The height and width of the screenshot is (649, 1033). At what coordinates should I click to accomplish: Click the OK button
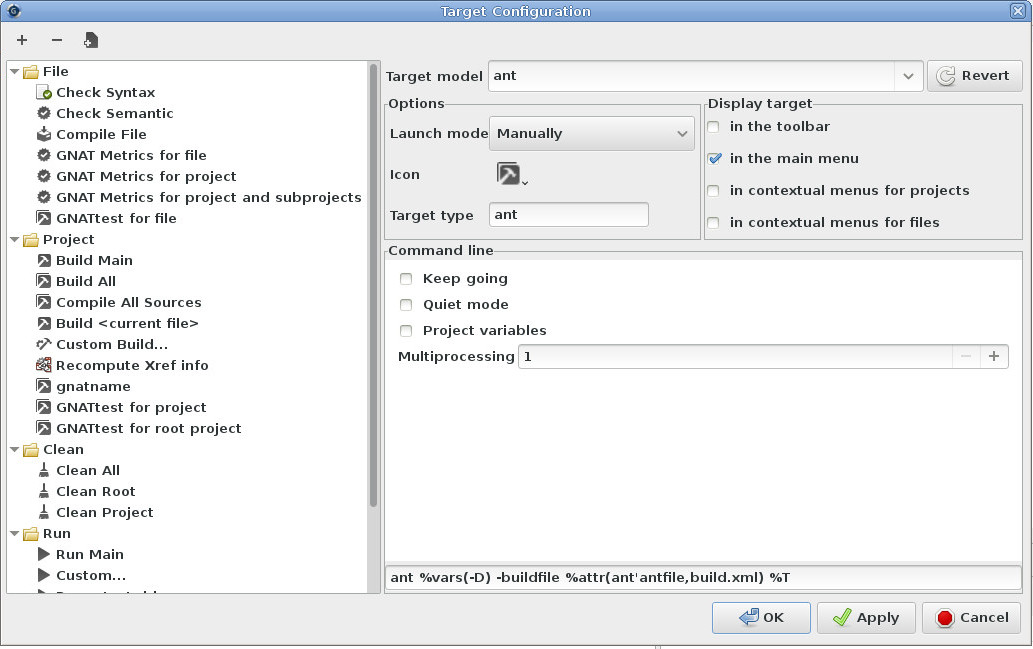761,617
